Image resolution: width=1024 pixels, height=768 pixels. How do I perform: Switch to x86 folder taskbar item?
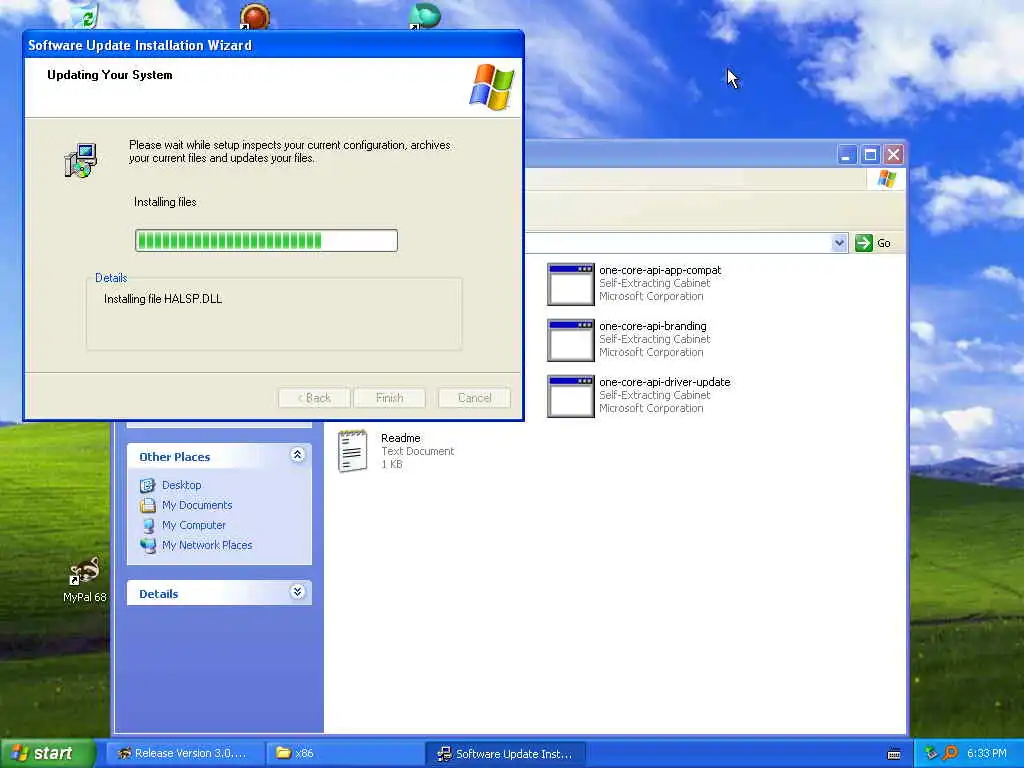click(346, 754)
